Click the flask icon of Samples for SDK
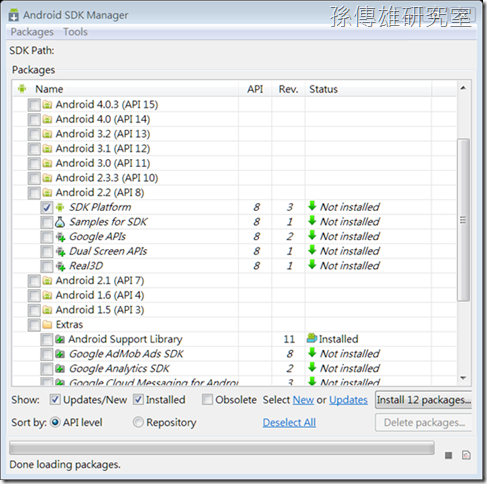Image resolution: width=487 pixels, height=484 pixels. coord(60,222)
